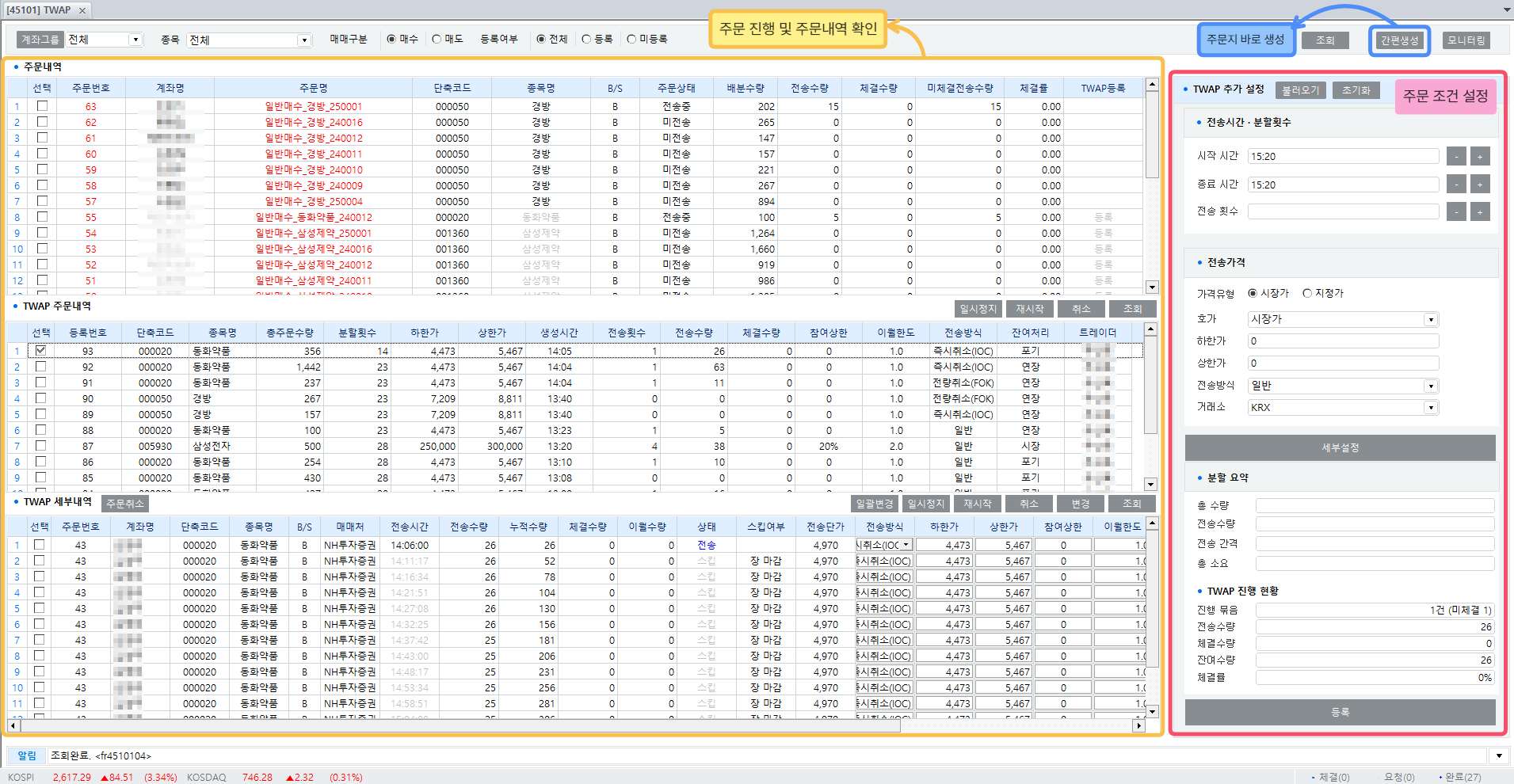Click the top 조회 button beside 주문지 바로 생성

[1325, 40]
